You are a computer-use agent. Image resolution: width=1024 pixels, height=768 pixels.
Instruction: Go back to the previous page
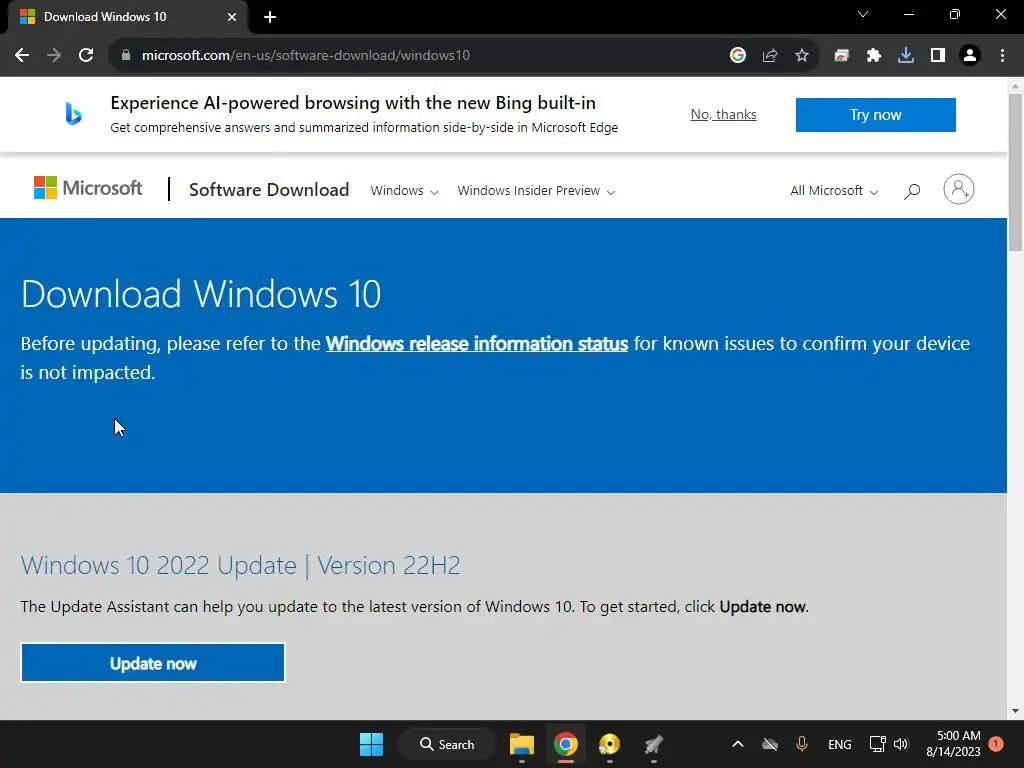(x=22, y=56)
